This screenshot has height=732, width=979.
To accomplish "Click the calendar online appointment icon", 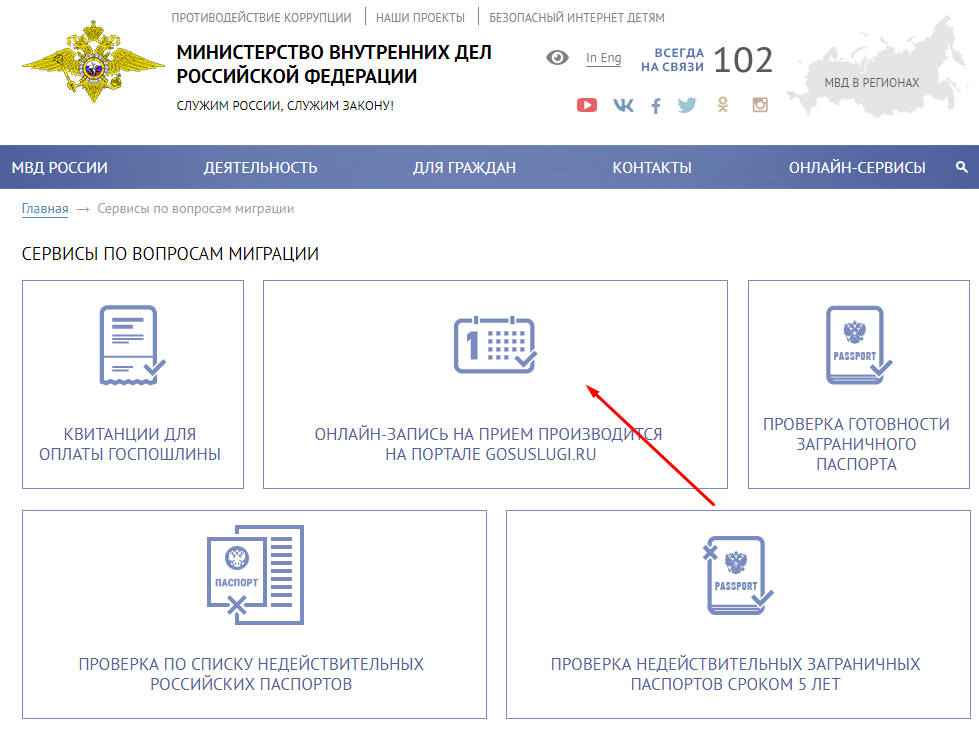I will pos(495,345).
